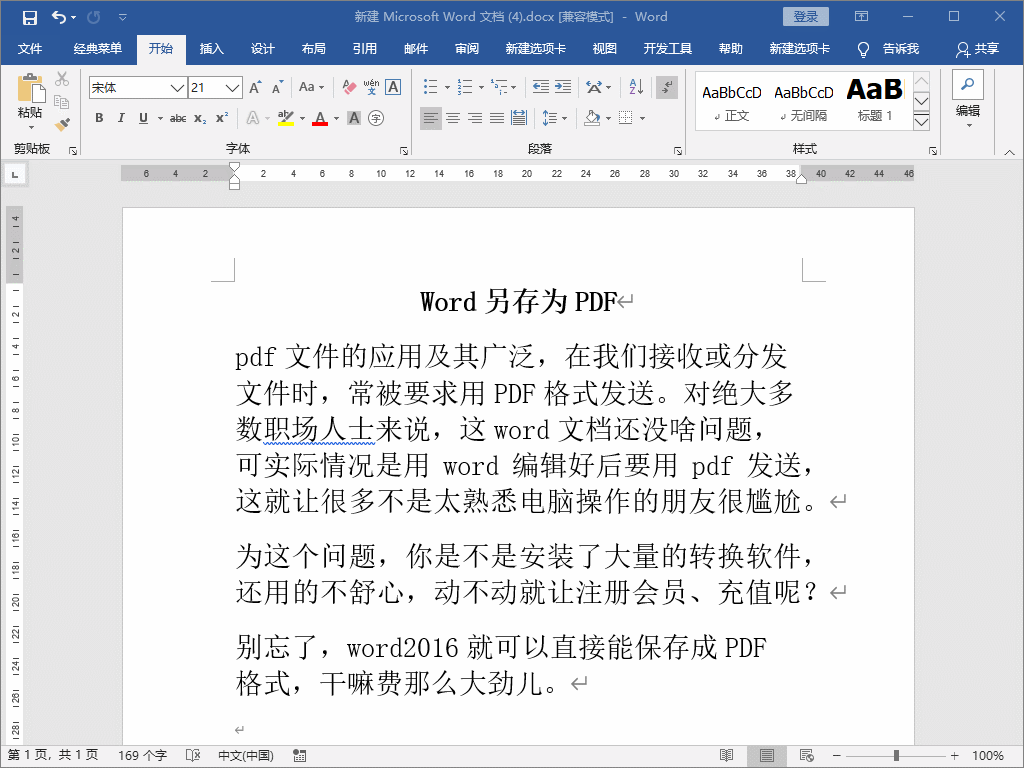
Task: Decrease paragraph indent
Action: click(540, 87)
